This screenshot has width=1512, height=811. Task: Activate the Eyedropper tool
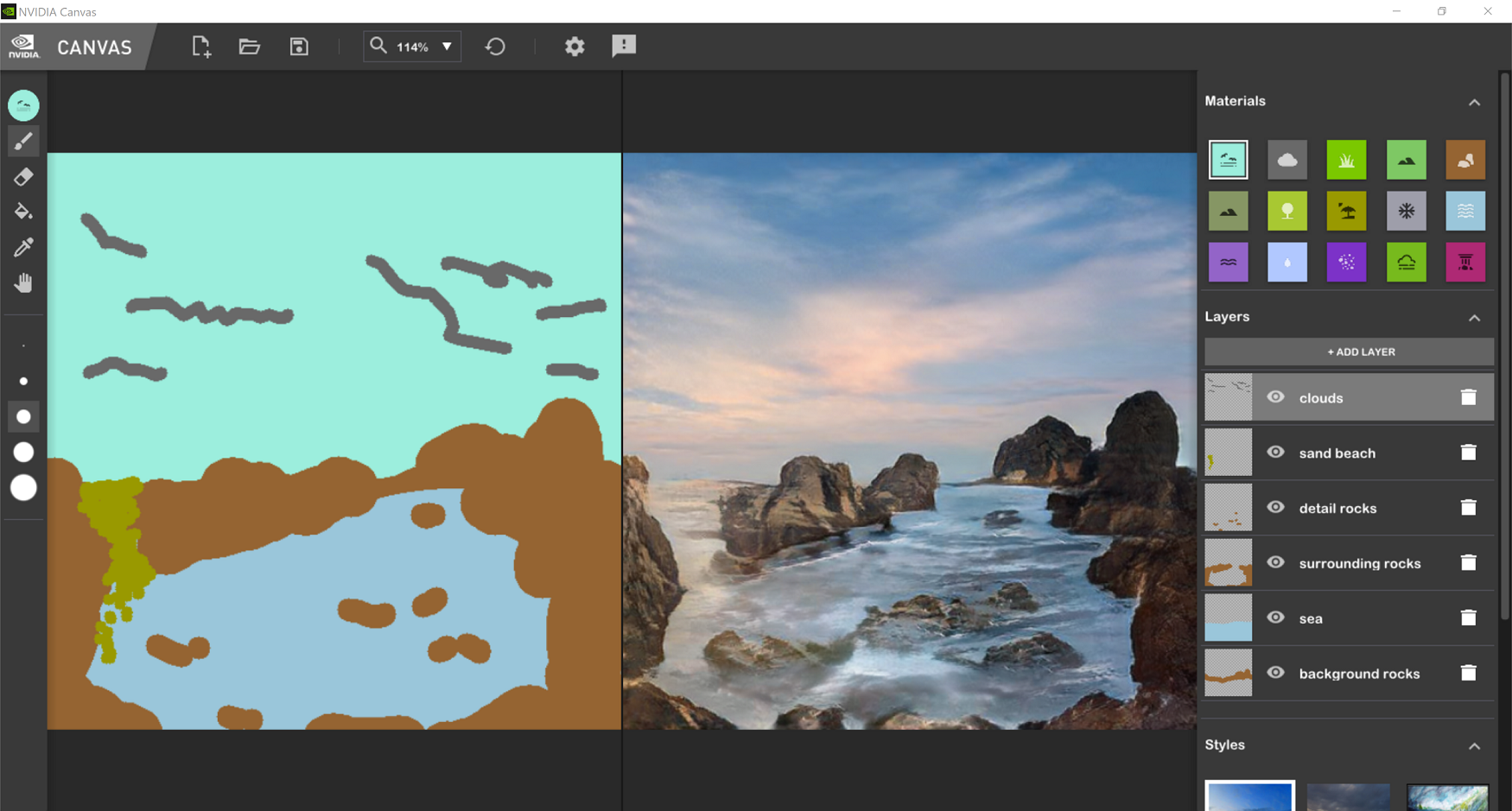pyautogui.click(x=23, y=246)
